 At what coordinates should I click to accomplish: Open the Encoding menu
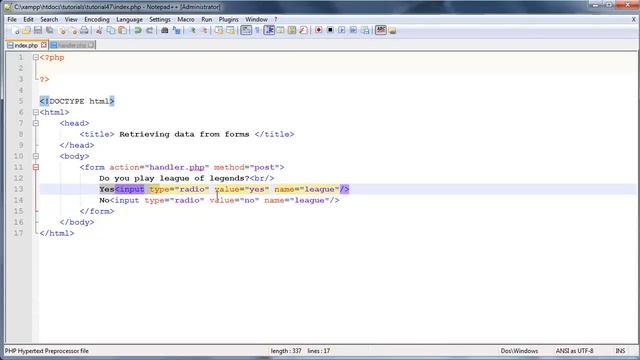click(x=97, y=19)
